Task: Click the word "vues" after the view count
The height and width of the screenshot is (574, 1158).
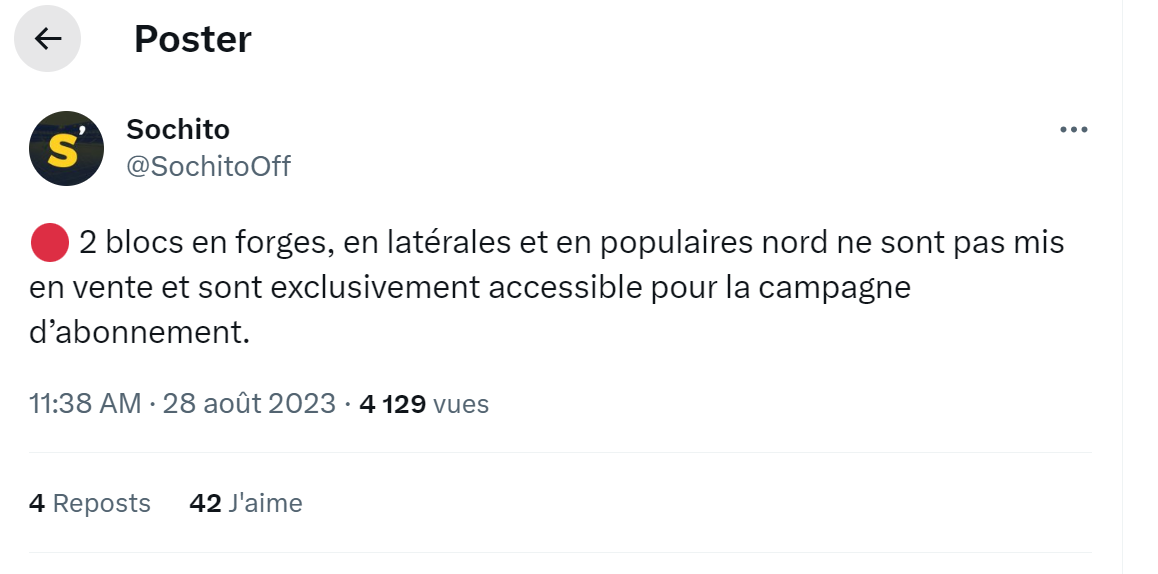Action: [462, 404]
